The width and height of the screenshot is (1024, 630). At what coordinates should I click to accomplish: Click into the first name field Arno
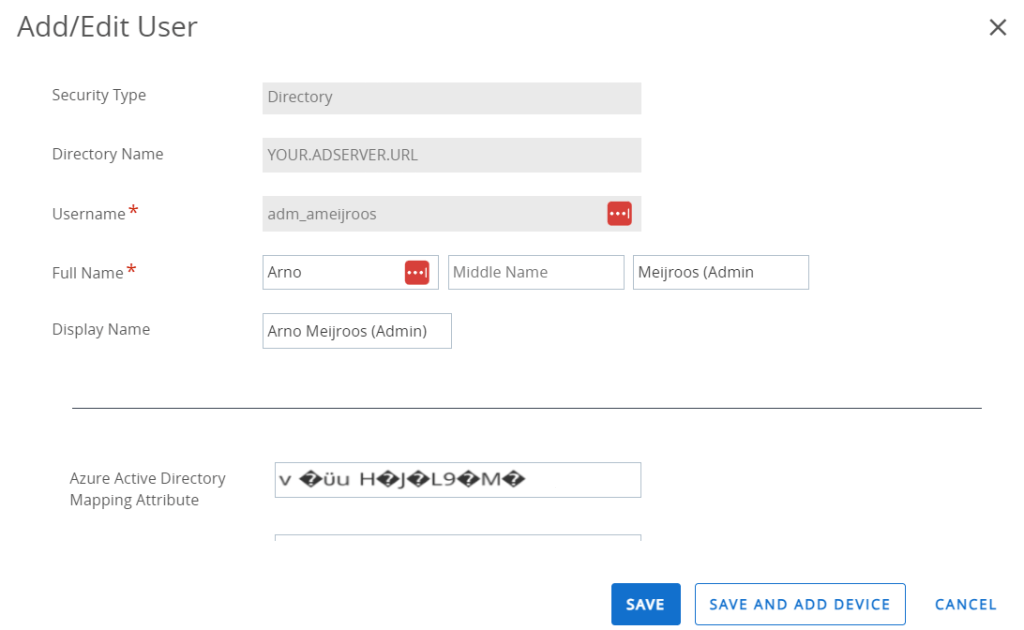click(x=330, y=272)
